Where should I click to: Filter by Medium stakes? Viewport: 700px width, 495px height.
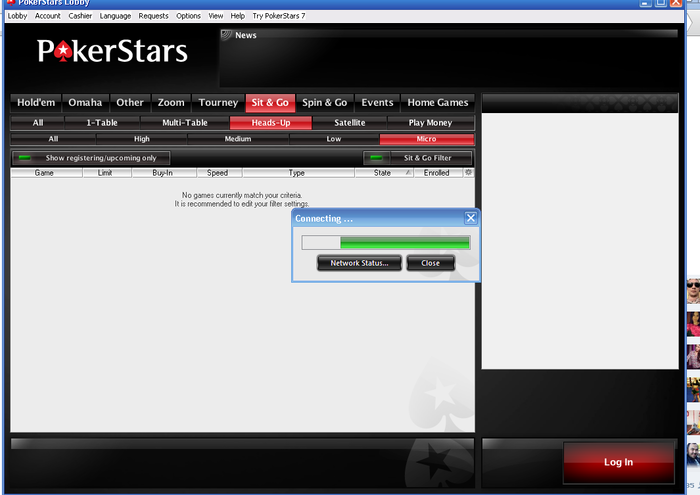coord(238,139)
